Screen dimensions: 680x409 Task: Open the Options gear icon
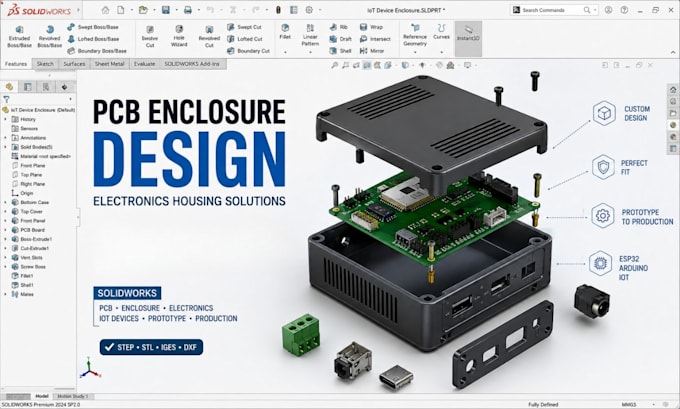[309, 10]
